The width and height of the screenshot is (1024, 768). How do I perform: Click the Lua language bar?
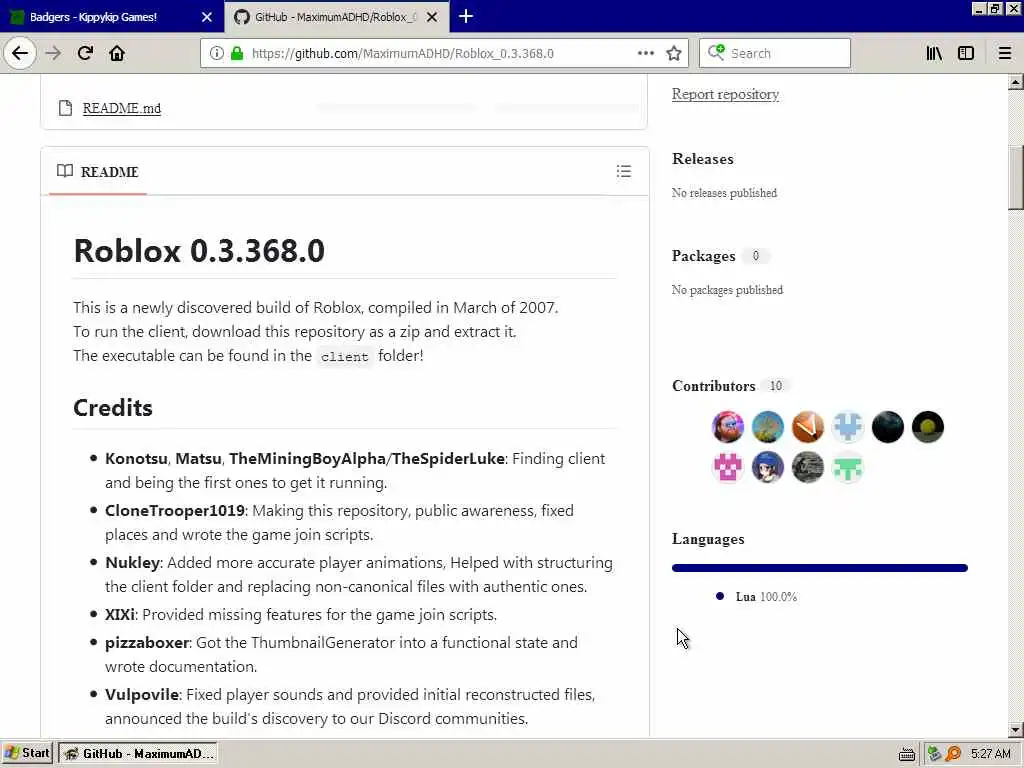click(x=820, y=568)
